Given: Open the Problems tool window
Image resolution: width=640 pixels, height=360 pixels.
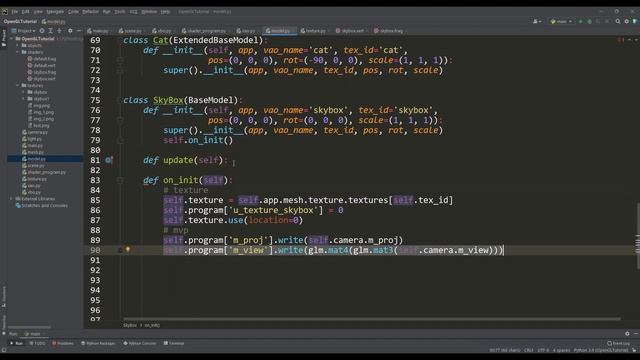Looking at the screenshot, I should point(63,343).
